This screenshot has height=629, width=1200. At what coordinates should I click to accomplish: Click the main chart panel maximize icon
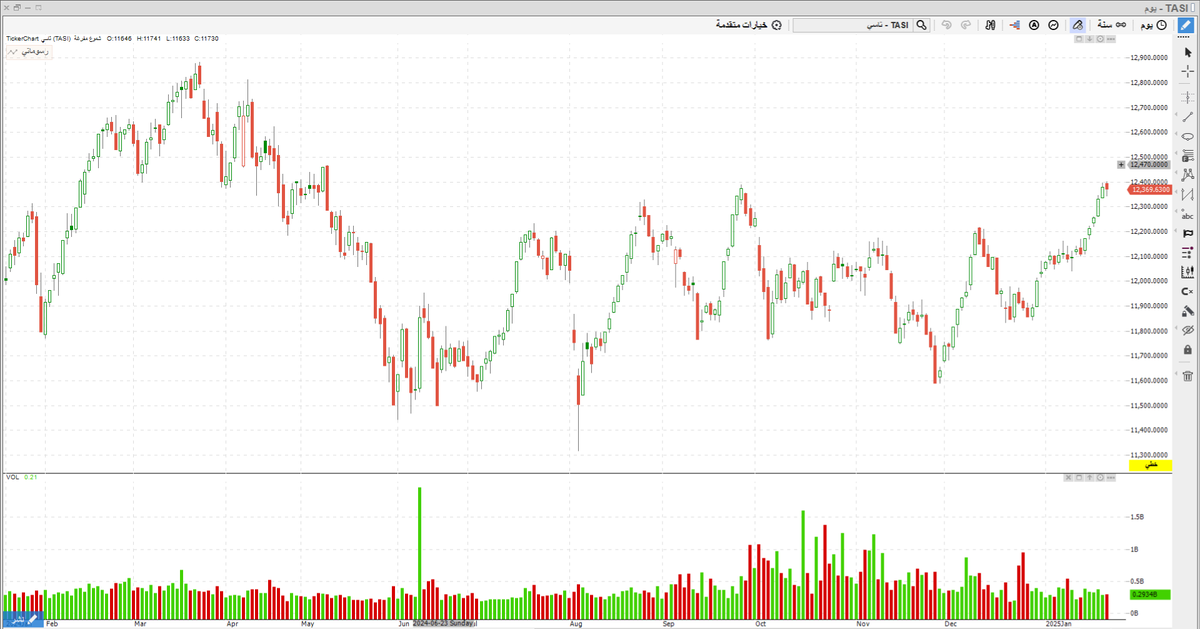(x=1078, y=39)
